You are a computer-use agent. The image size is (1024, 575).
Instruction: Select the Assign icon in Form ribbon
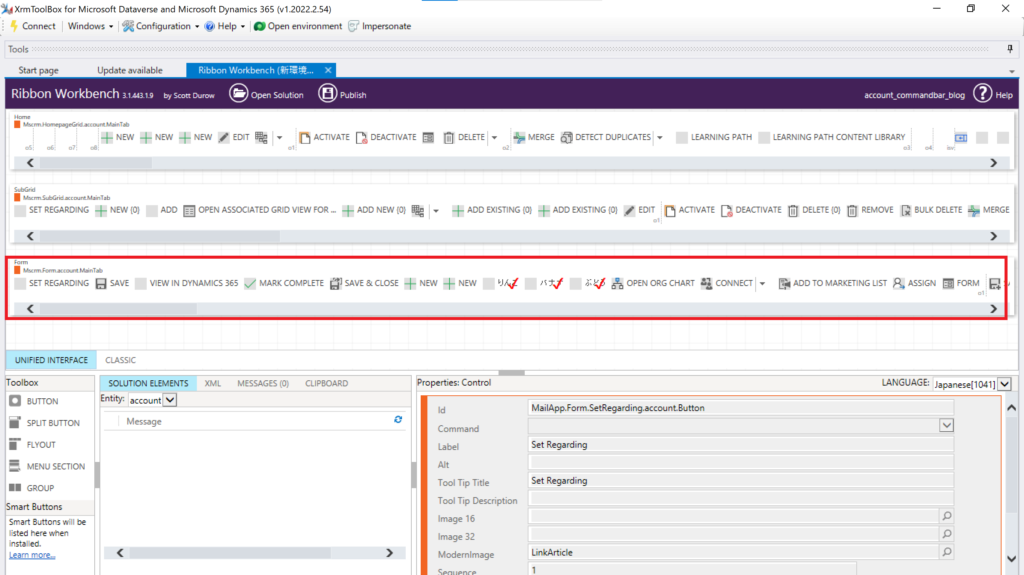point(899,283)
